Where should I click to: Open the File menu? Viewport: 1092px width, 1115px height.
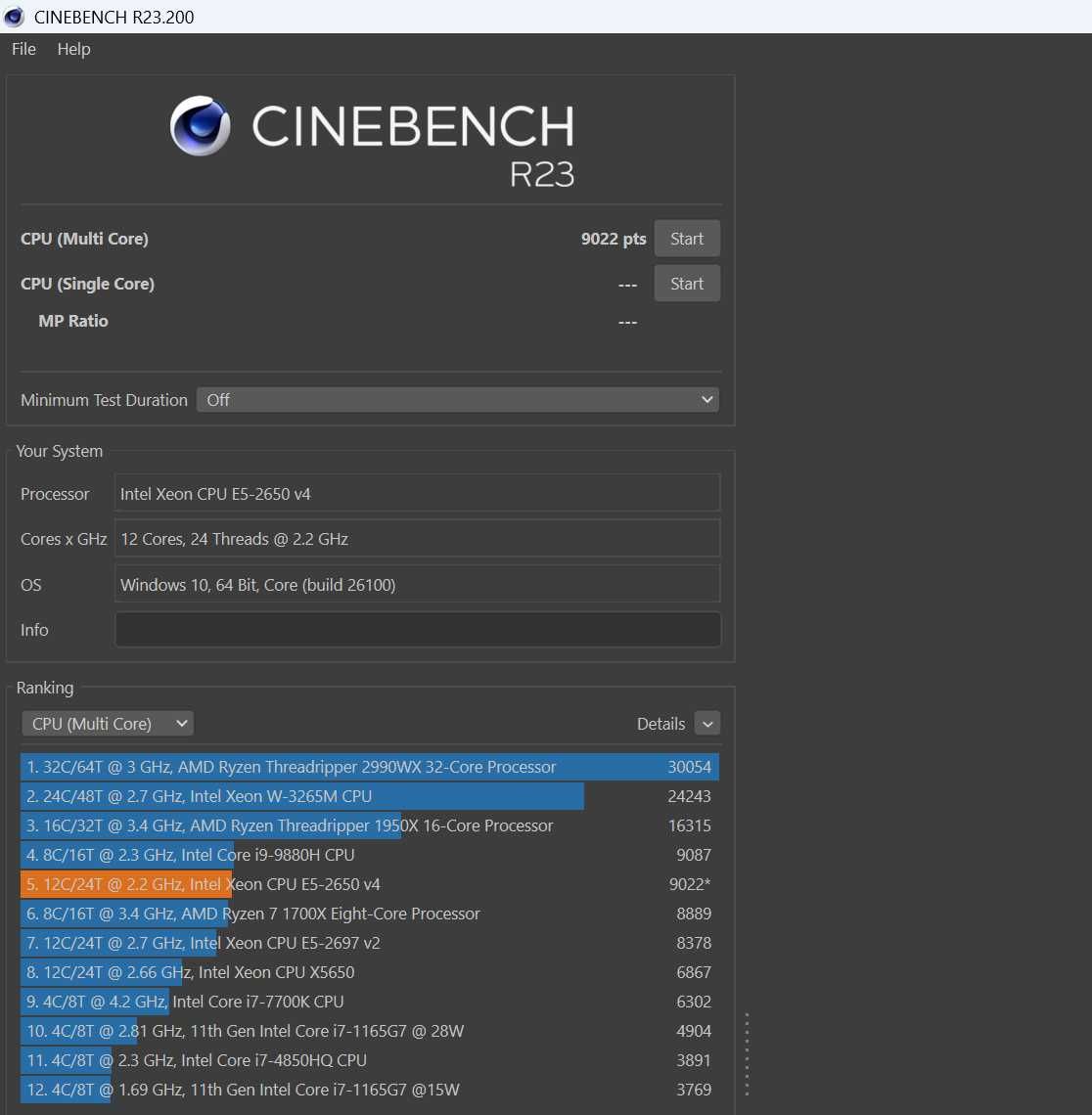(x=23, y=49)
